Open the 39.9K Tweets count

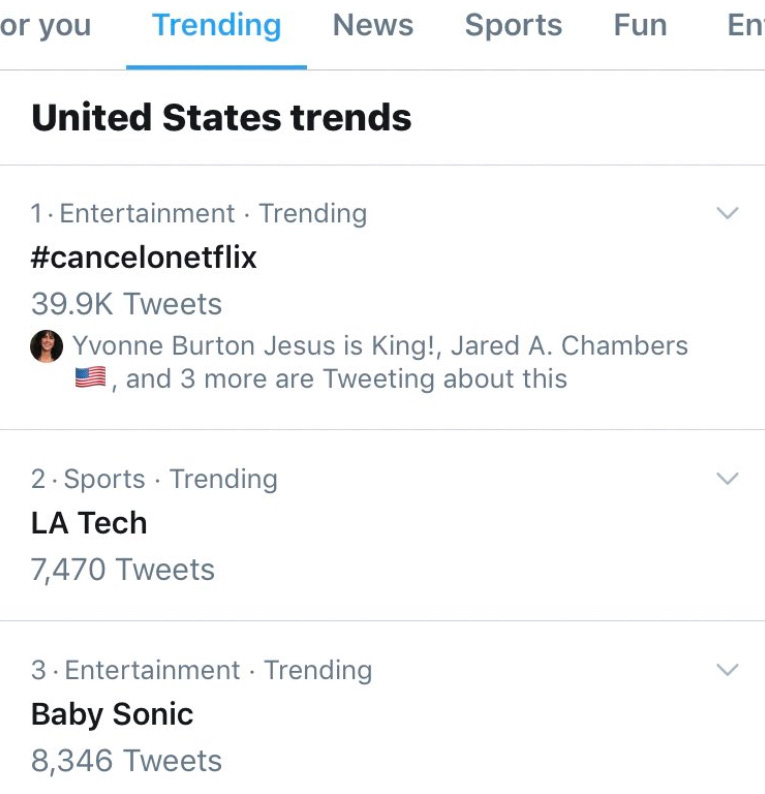[127, 304]
